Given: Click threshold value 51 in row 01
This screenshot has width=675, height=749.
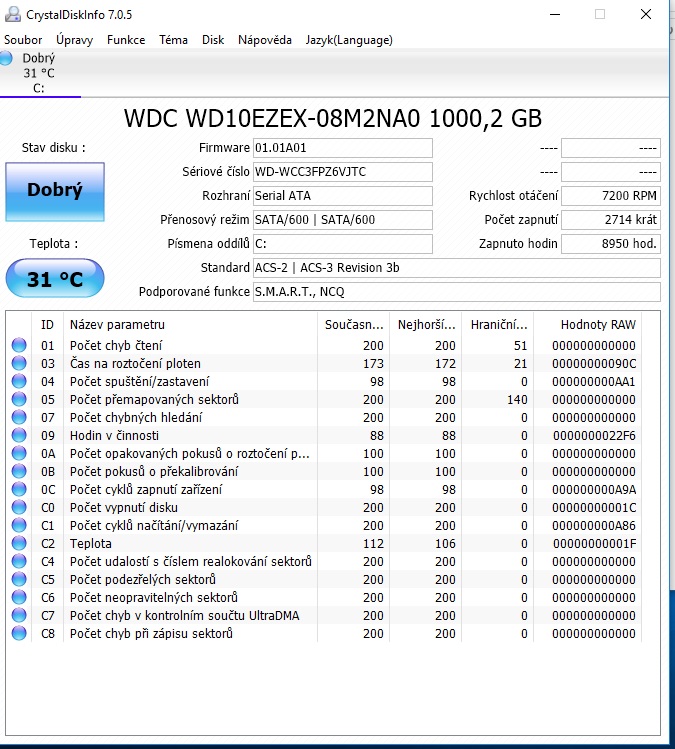Looking at the screenshot, I should (520, 345).
